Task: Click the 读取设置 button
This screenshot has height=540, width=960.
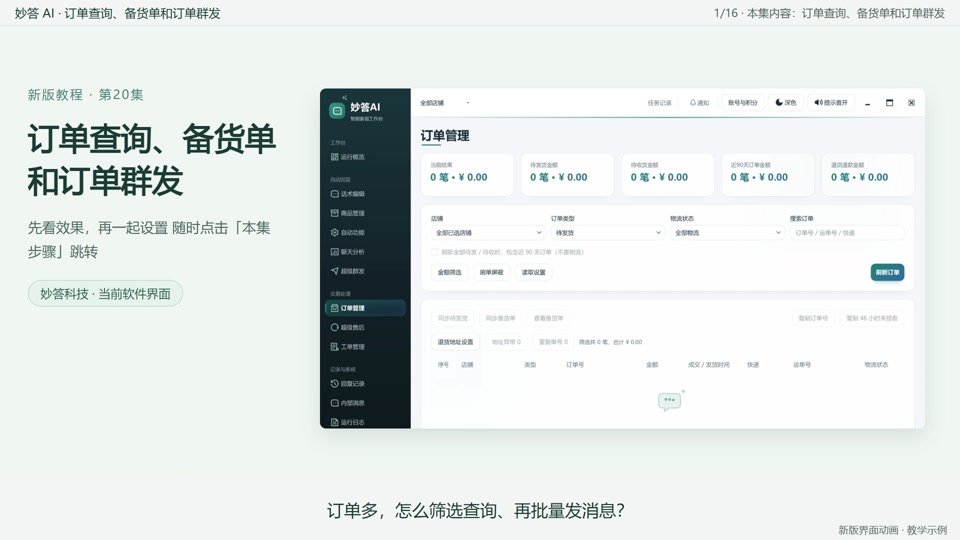Action: point(533,272)
